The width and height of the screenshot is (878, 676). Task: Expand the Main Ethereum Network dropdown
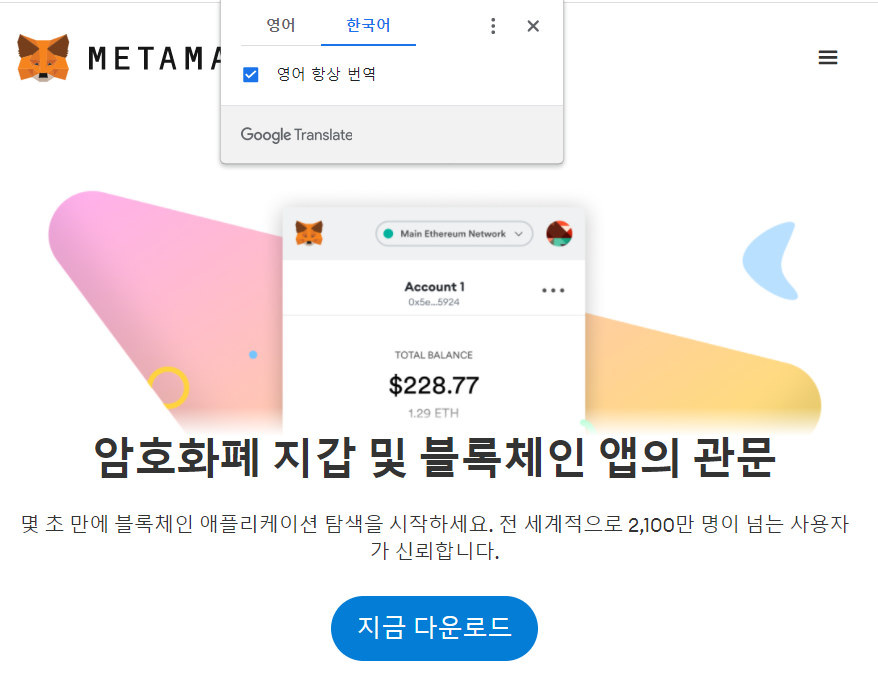click(454, 234)
